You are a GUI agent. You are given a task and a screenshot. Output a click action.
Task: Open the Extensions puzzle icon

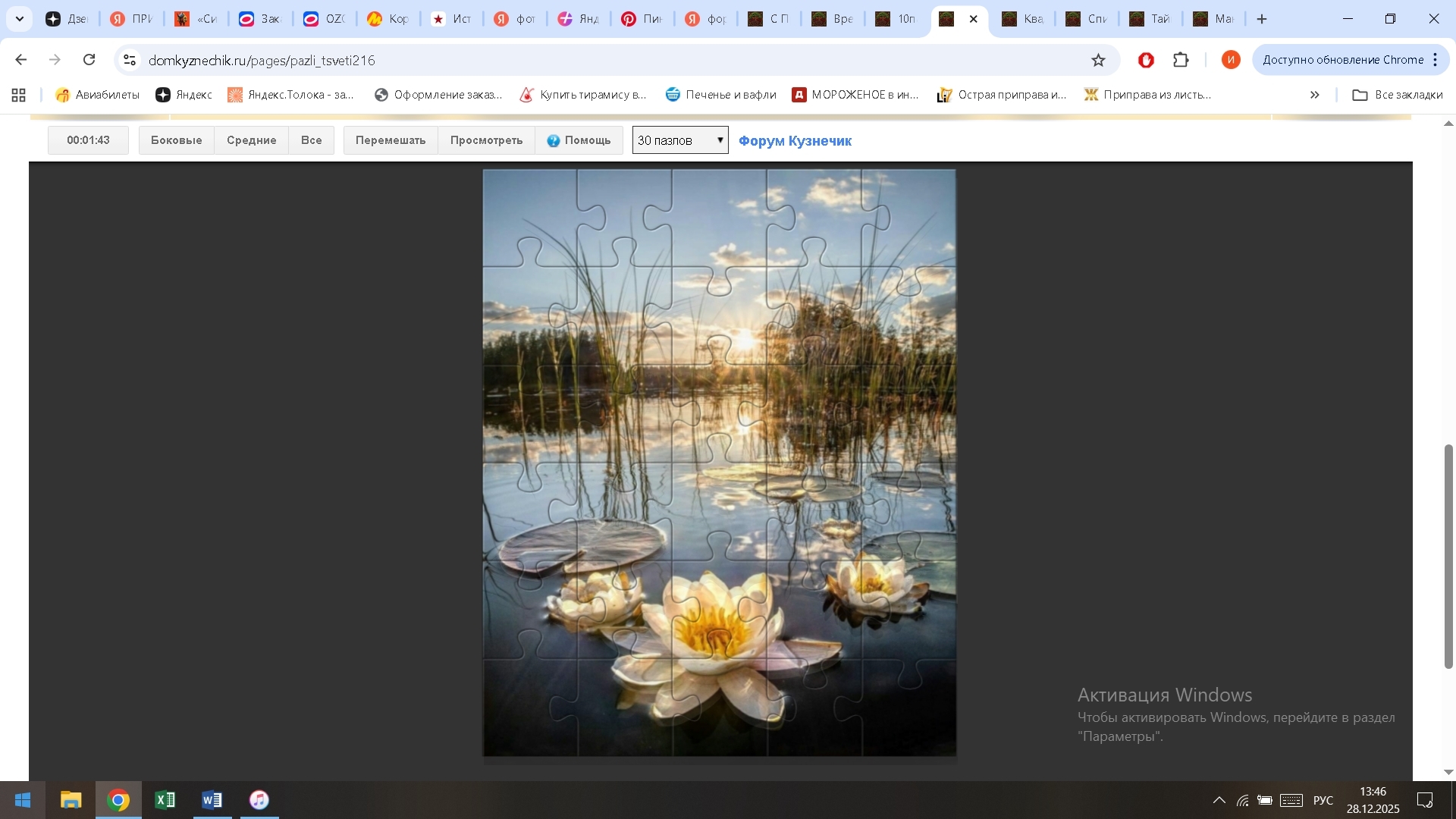(1181, 60)
